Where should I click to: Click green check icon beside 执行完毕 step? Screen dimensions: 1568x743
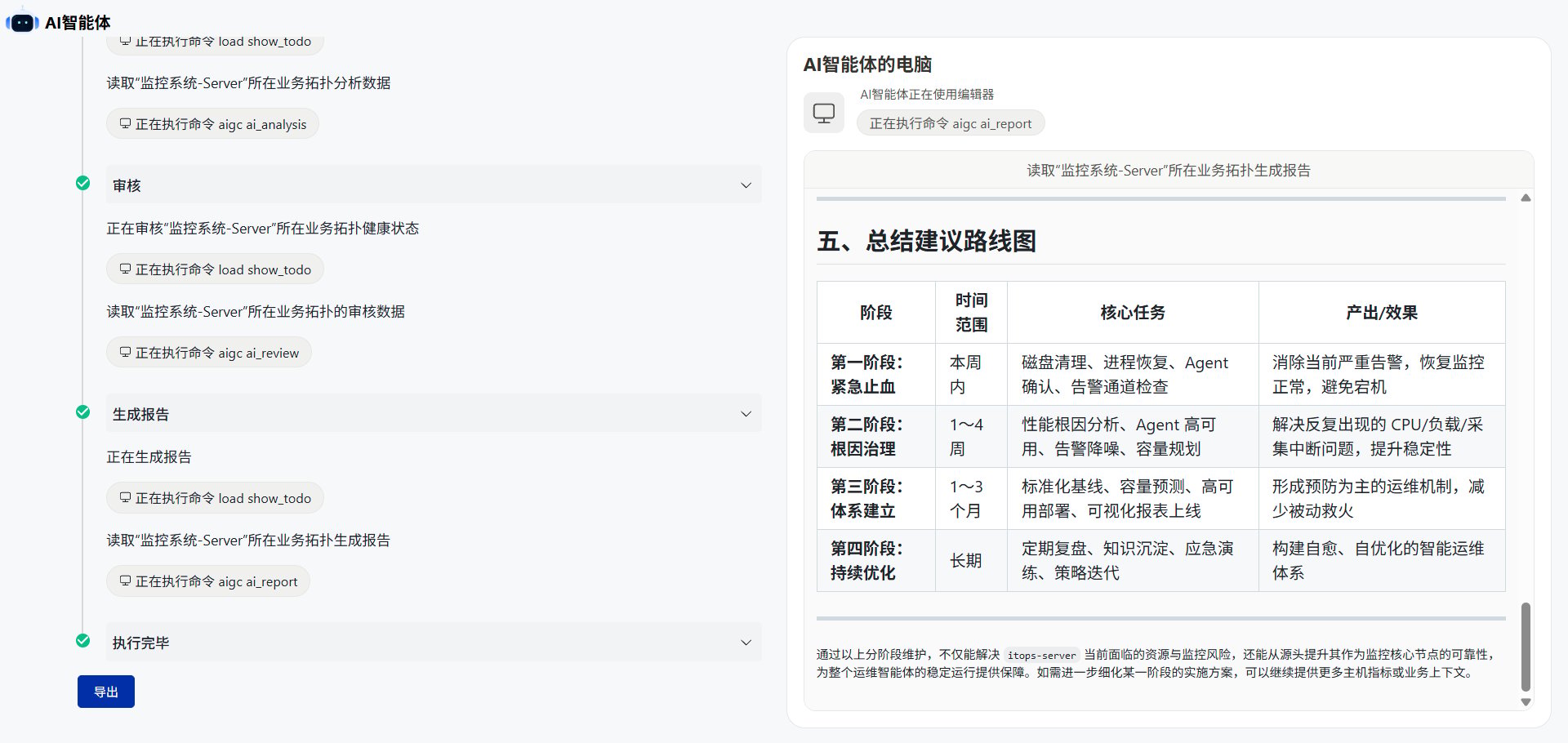coord(82,640)
